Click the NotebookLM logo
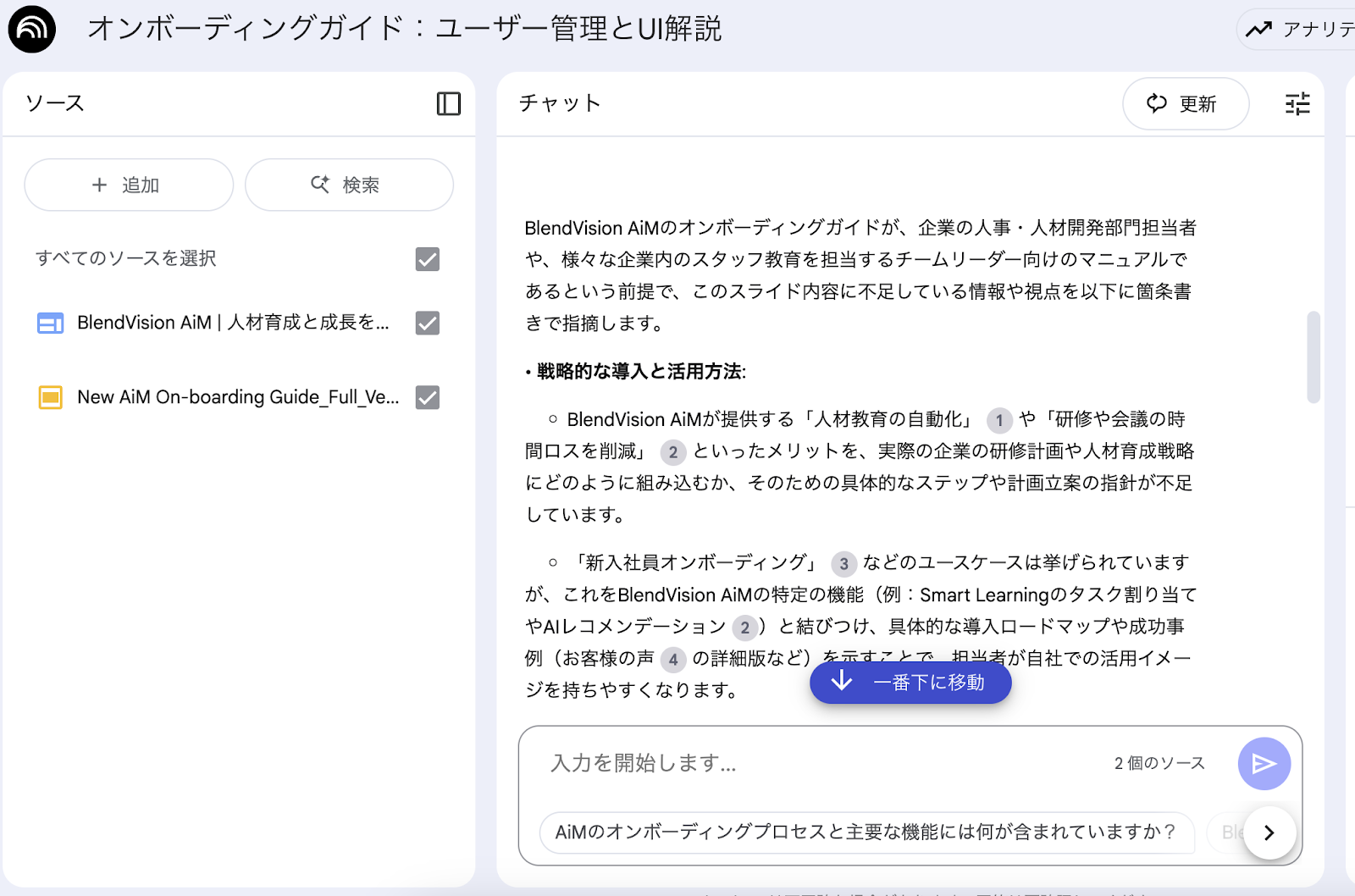This screenshot has width=1355, height=896. 31,29
